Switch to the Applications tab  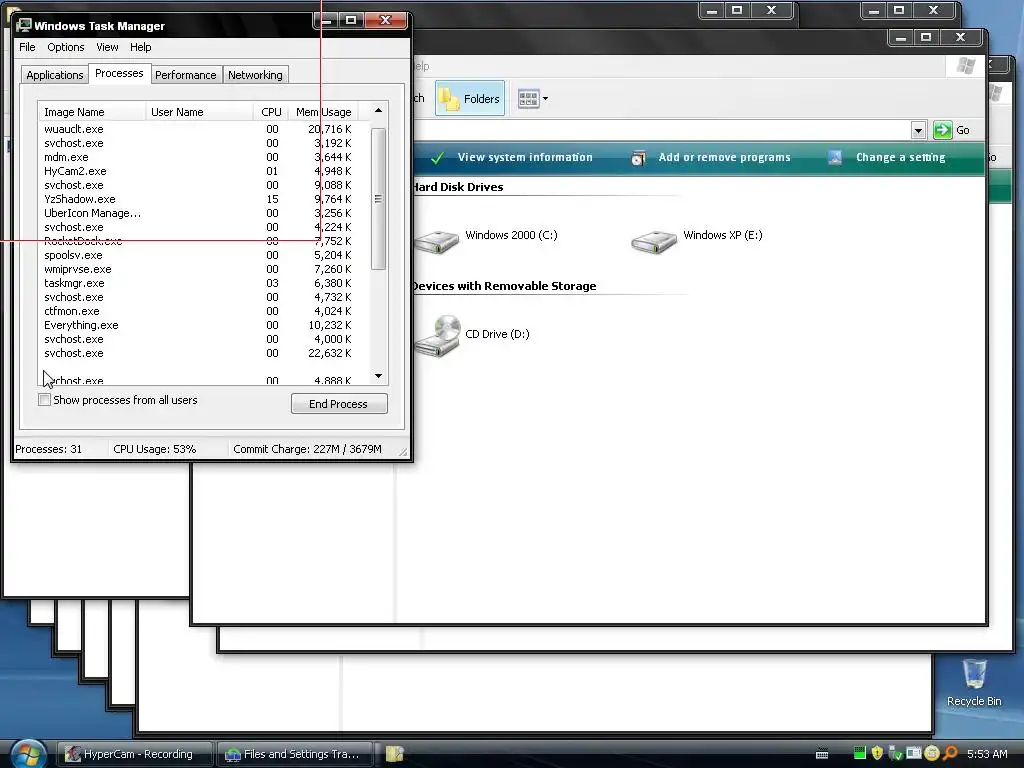pos(55,75)
